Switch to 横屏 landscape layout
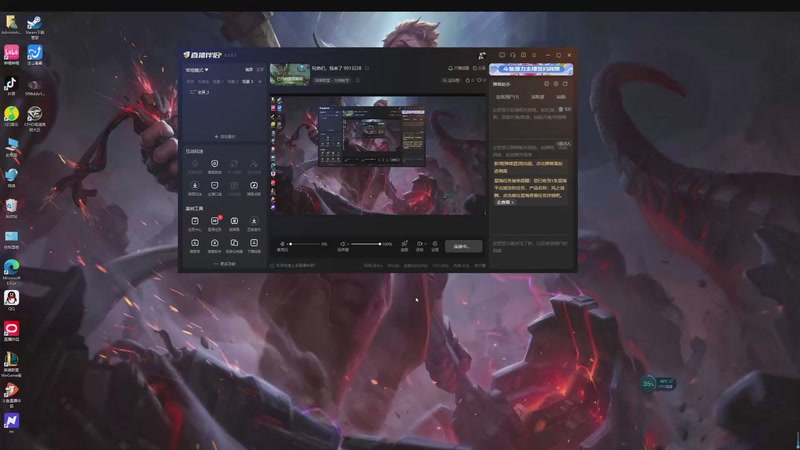The width and height of the screenshot is (800, 450). tap(249, 70)
